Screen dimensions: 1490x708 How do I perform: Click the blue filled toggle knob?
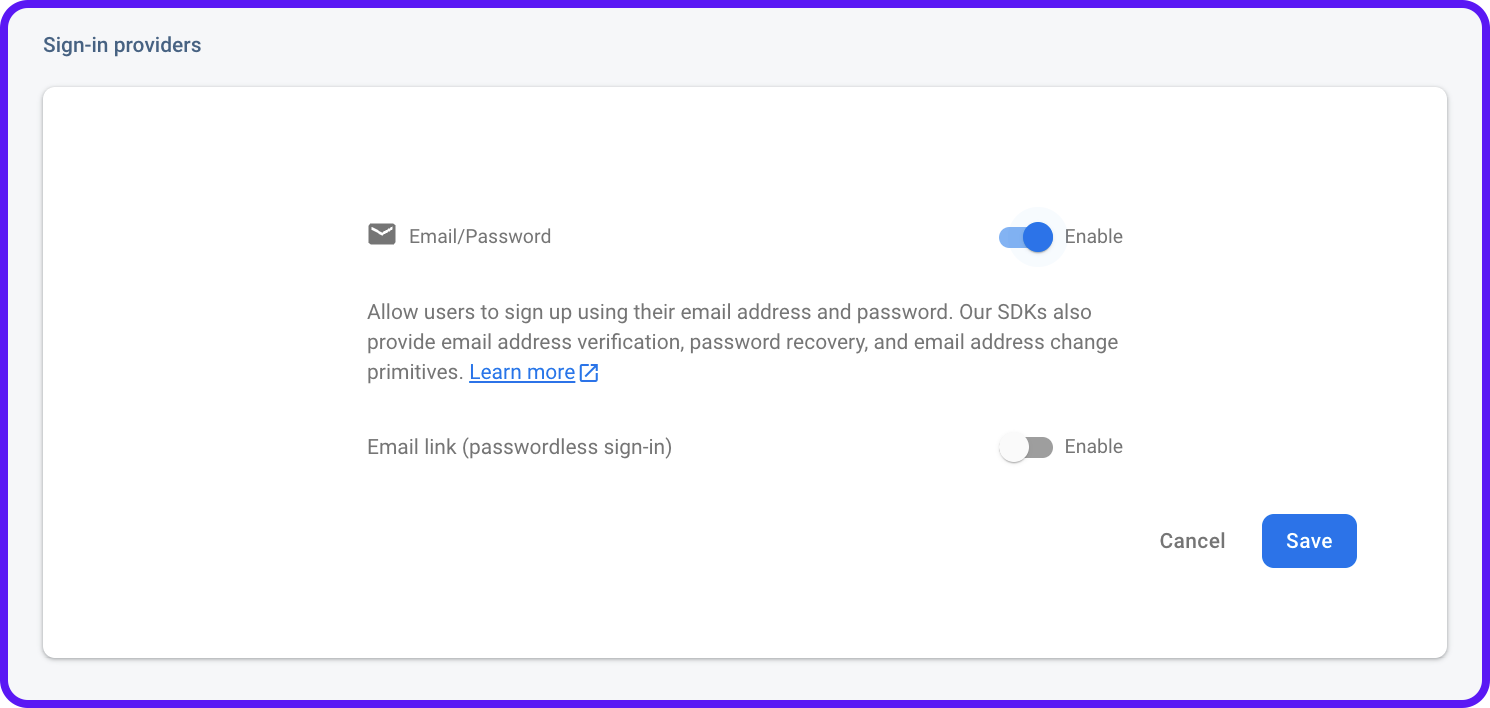(x=1039, y=237)
